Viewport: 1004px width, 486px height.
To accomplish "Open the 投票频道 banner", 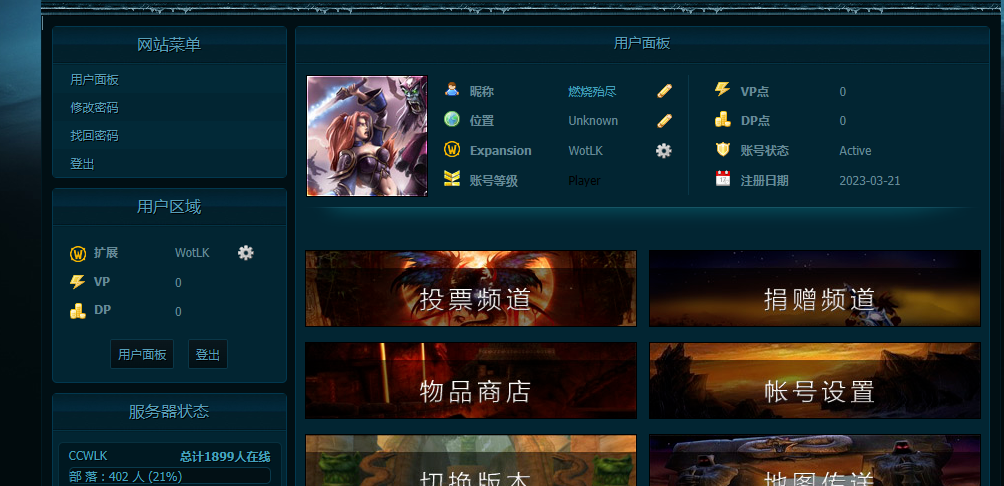I will click(471, 288).
